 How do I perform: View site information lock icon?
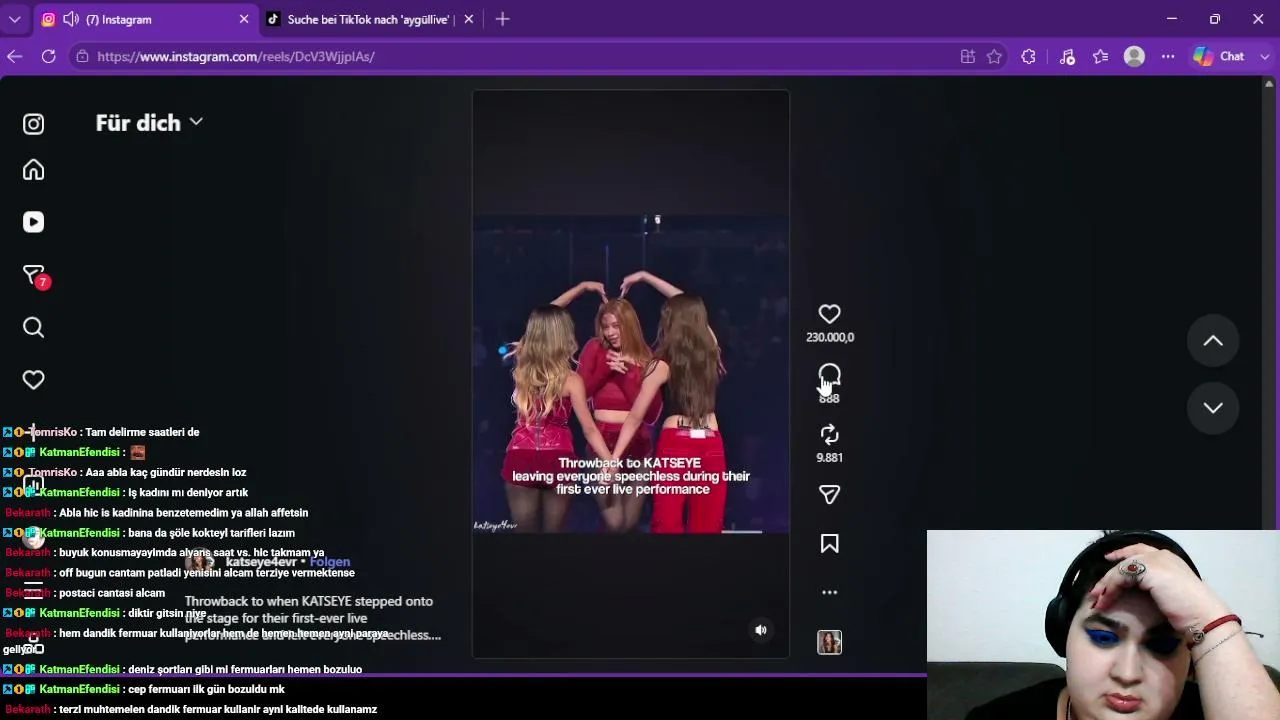tap(83, 57)
